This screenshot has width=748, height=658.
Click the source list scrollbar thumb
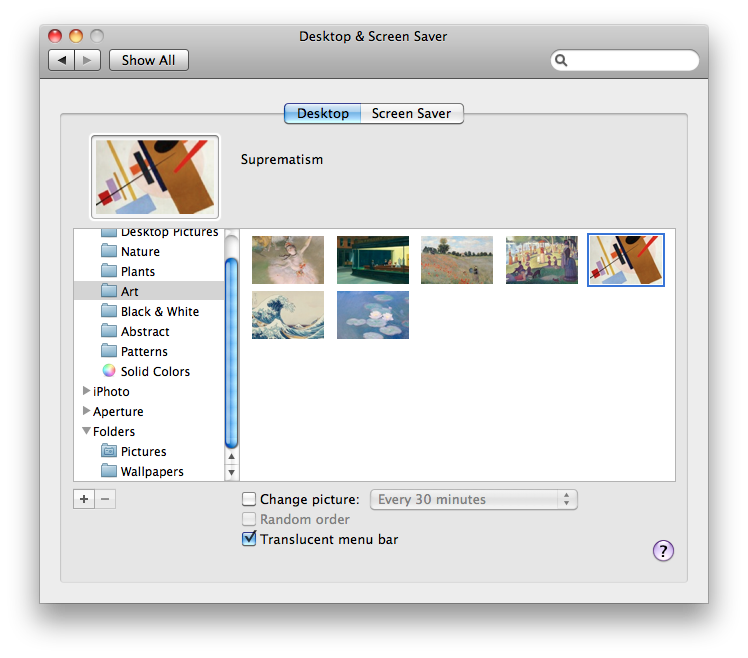[x=231, y=353]
